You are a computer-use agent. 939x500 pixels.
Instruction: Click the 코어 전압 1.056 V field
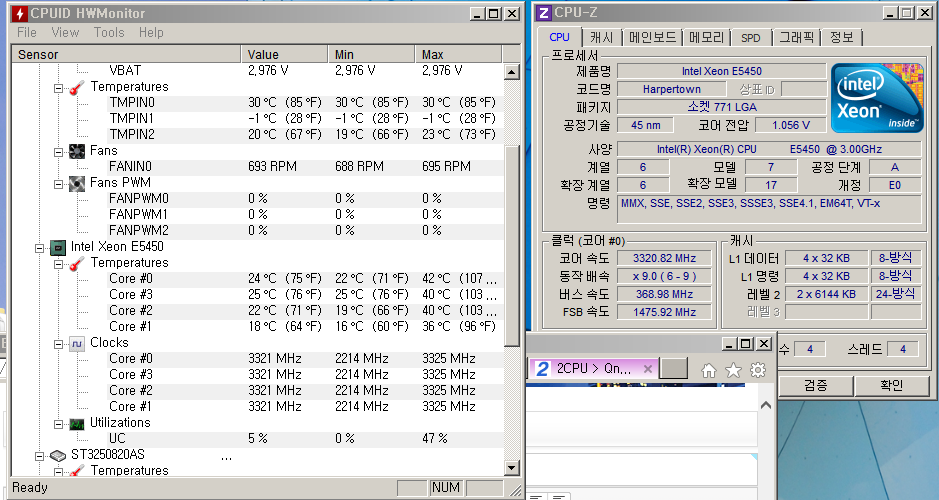790,125
